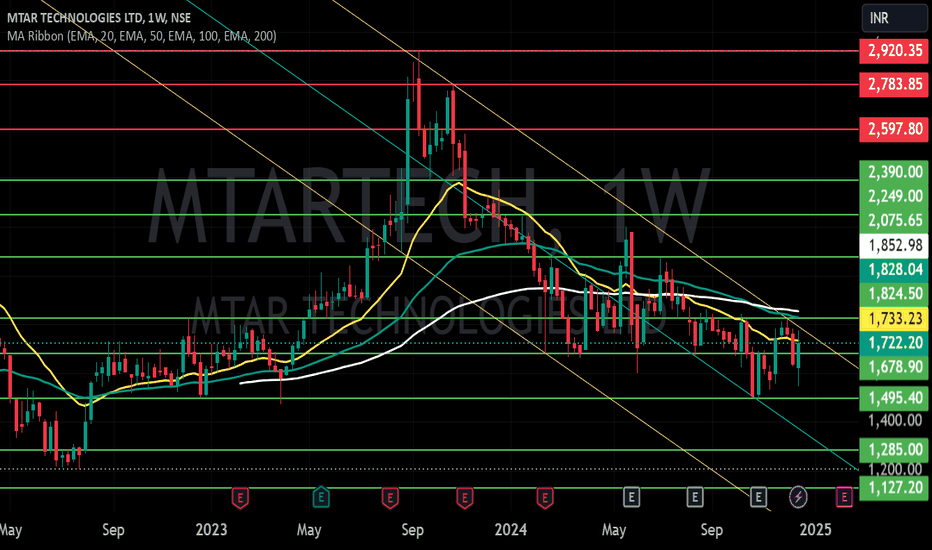Select the 1,127.20 green price label
The width and height of the screenshot is (932, 550).
[x=894, y=488]
